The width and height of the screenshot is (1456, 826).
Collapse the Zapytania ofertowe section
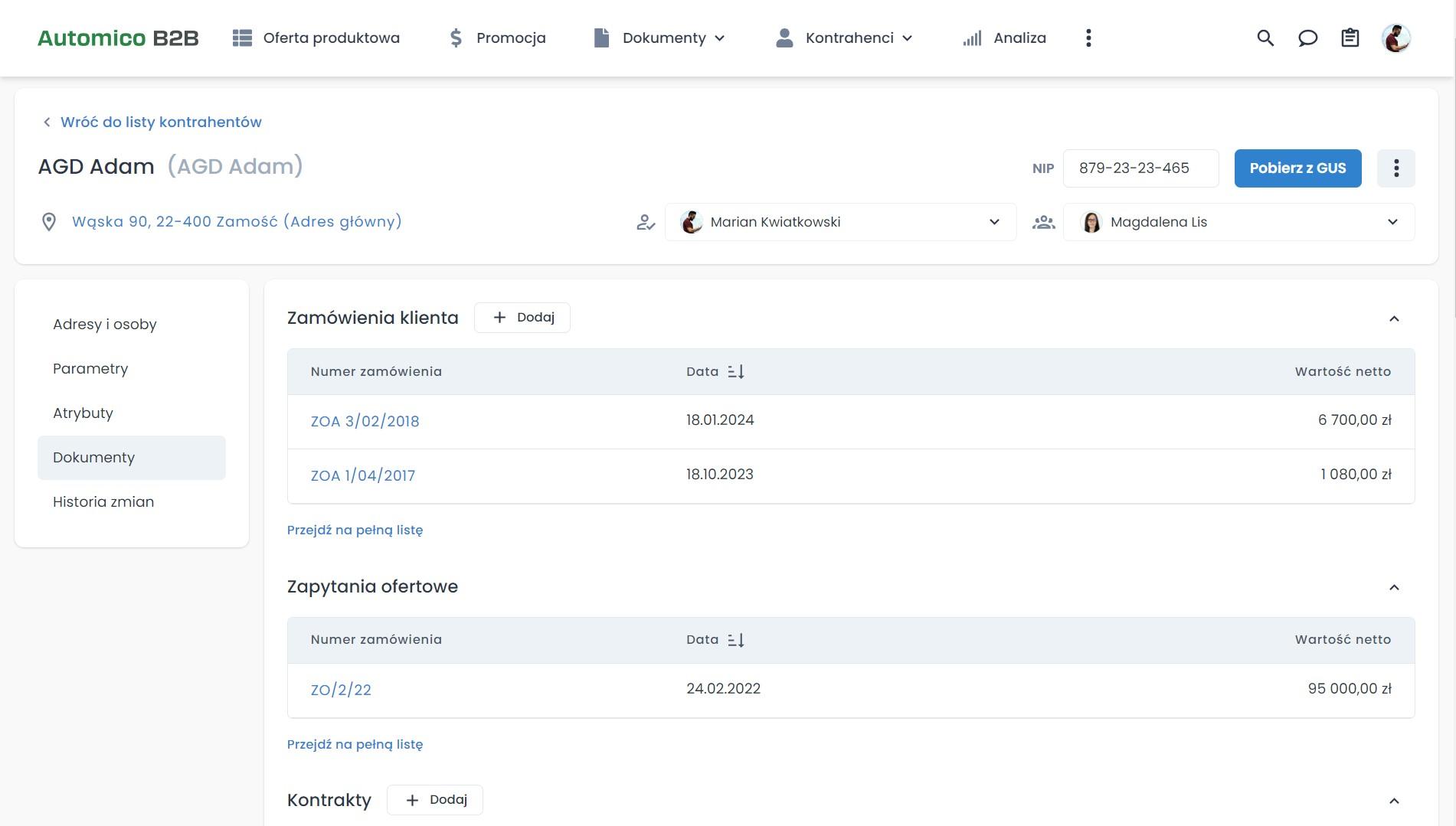(x=1393, y=587)
